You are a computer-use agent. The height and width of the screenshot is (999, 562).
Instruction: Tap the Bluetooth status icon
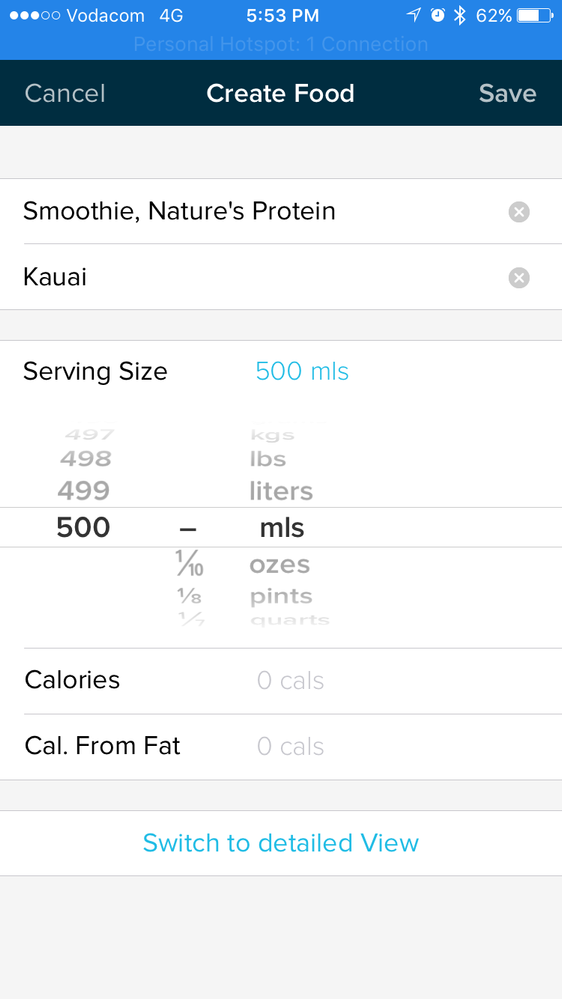(459, 16)
